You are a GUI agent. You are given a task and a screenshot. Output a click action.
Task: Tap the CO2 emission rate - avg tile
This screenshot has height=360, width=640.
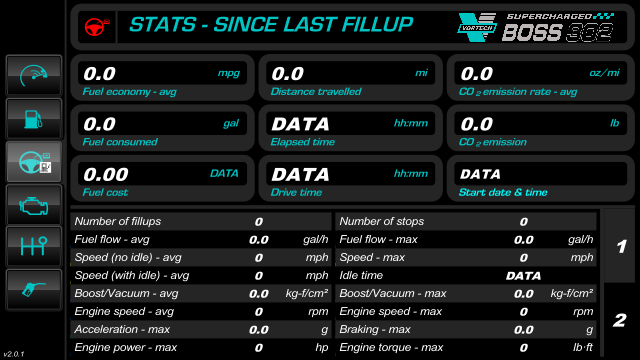pos(540,78)
